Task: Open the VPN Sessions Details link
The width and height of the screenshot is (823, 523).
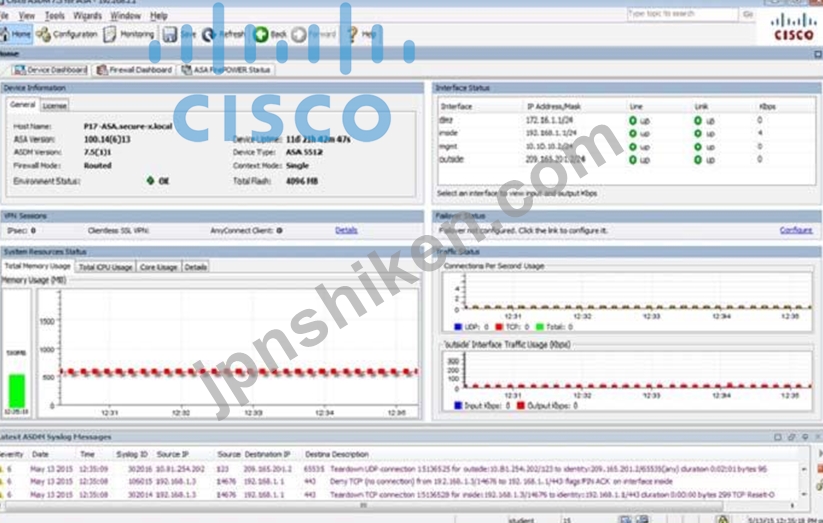Action: (x=346, y=230)
